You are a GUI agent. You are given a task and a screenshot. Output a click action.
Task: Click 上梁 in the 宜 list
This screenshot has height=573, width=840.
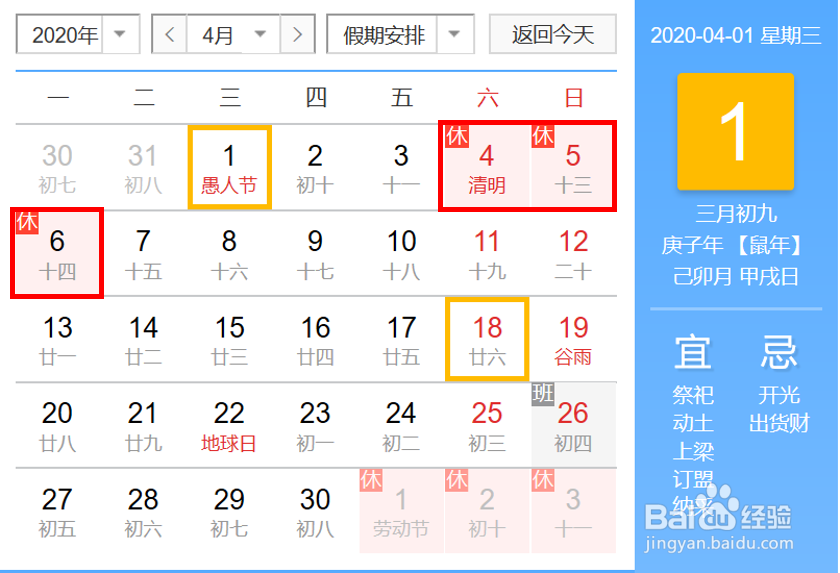[x=693, y=451]
